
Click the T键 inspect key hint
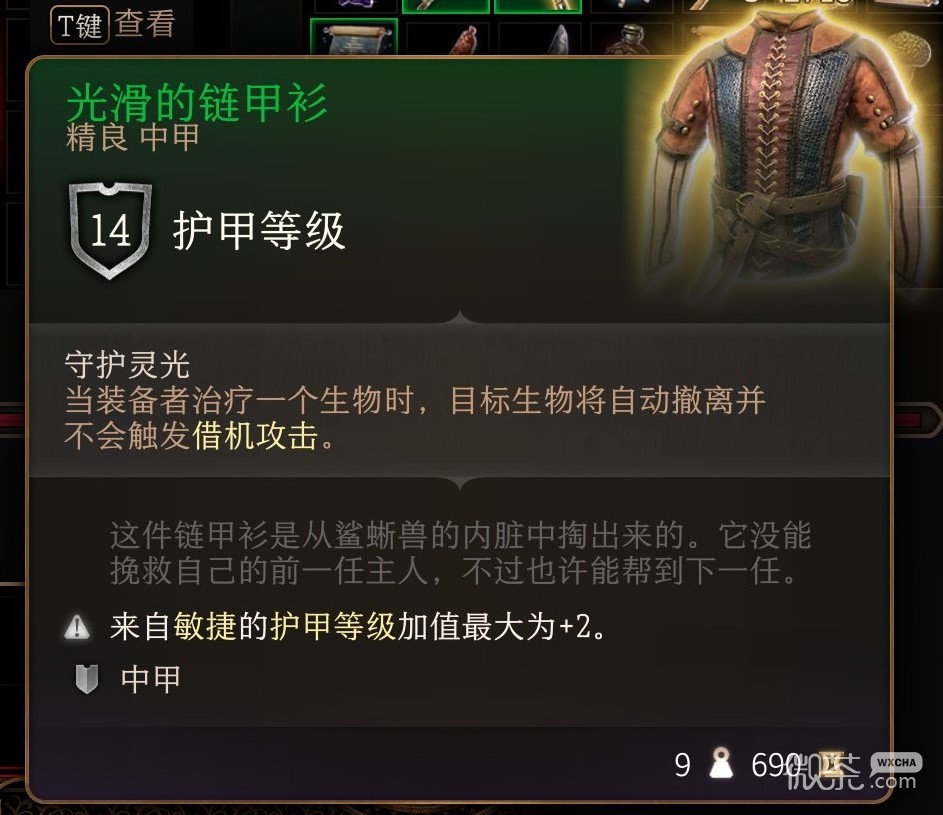(79, 25)
